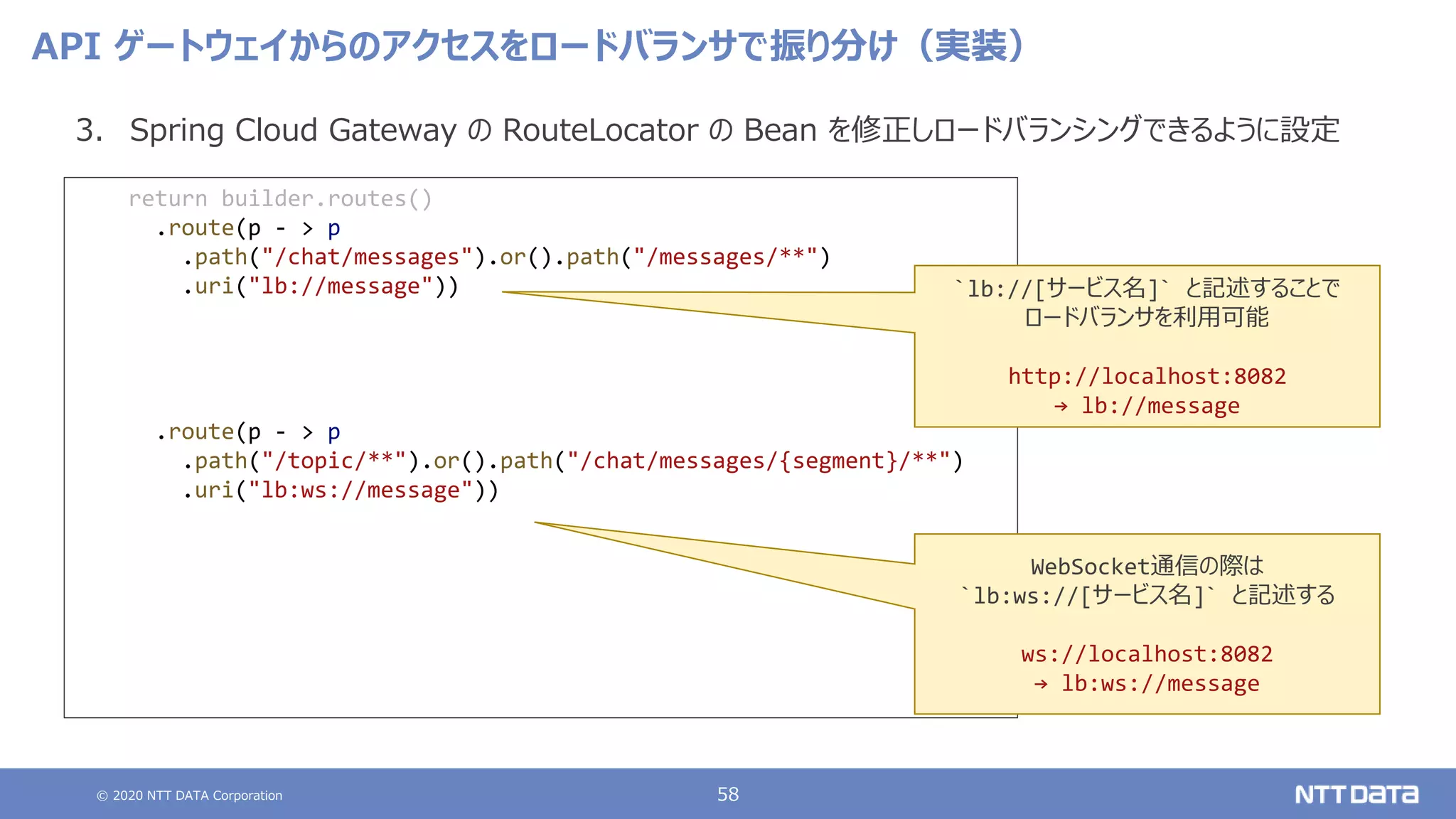
Task: Click the 'return builder.routes()' code line
Action: [x=280, y=198]
